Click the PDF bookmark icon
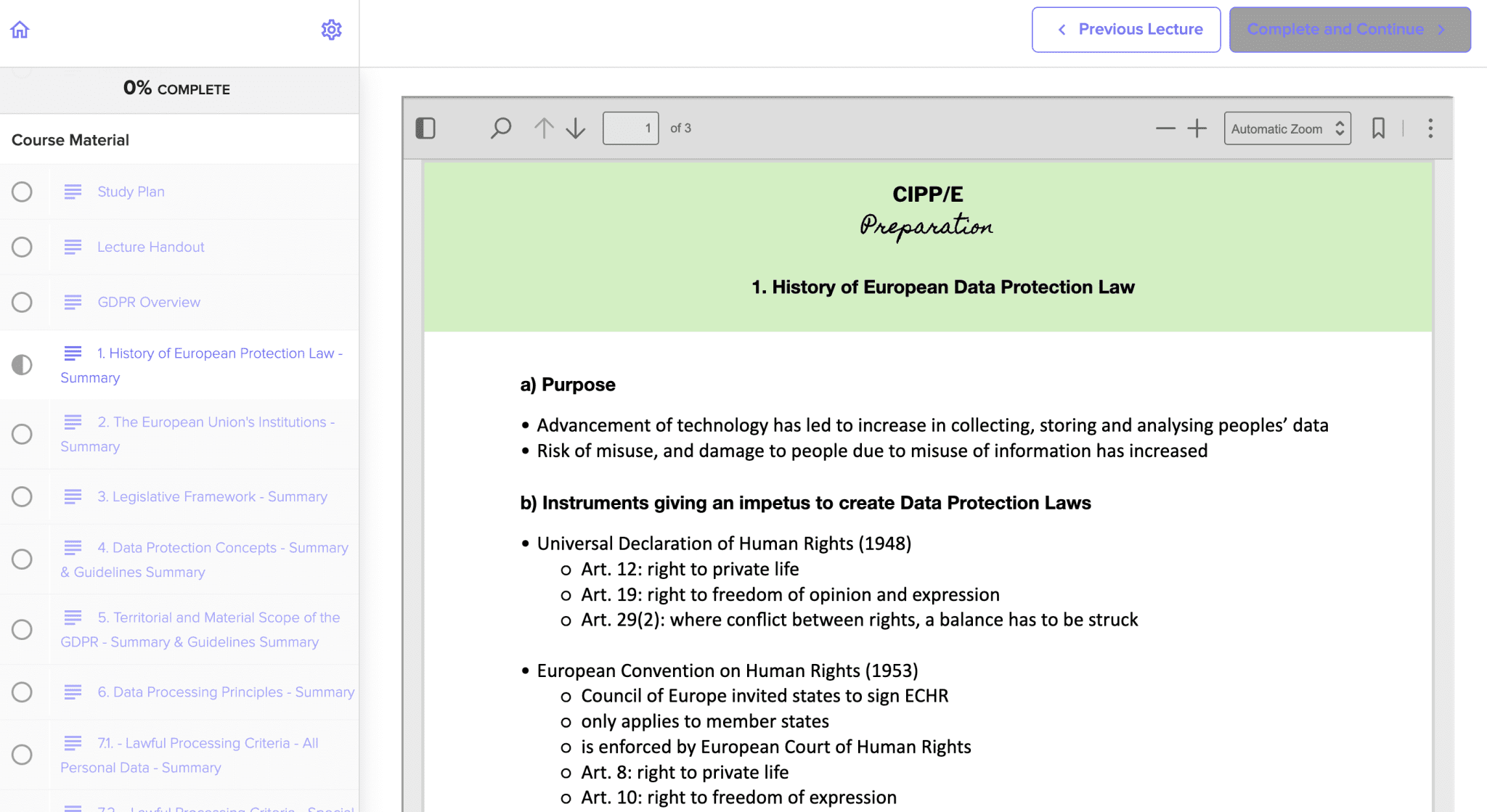Viewport: 1487px width, 812px height. [1378, 128]
